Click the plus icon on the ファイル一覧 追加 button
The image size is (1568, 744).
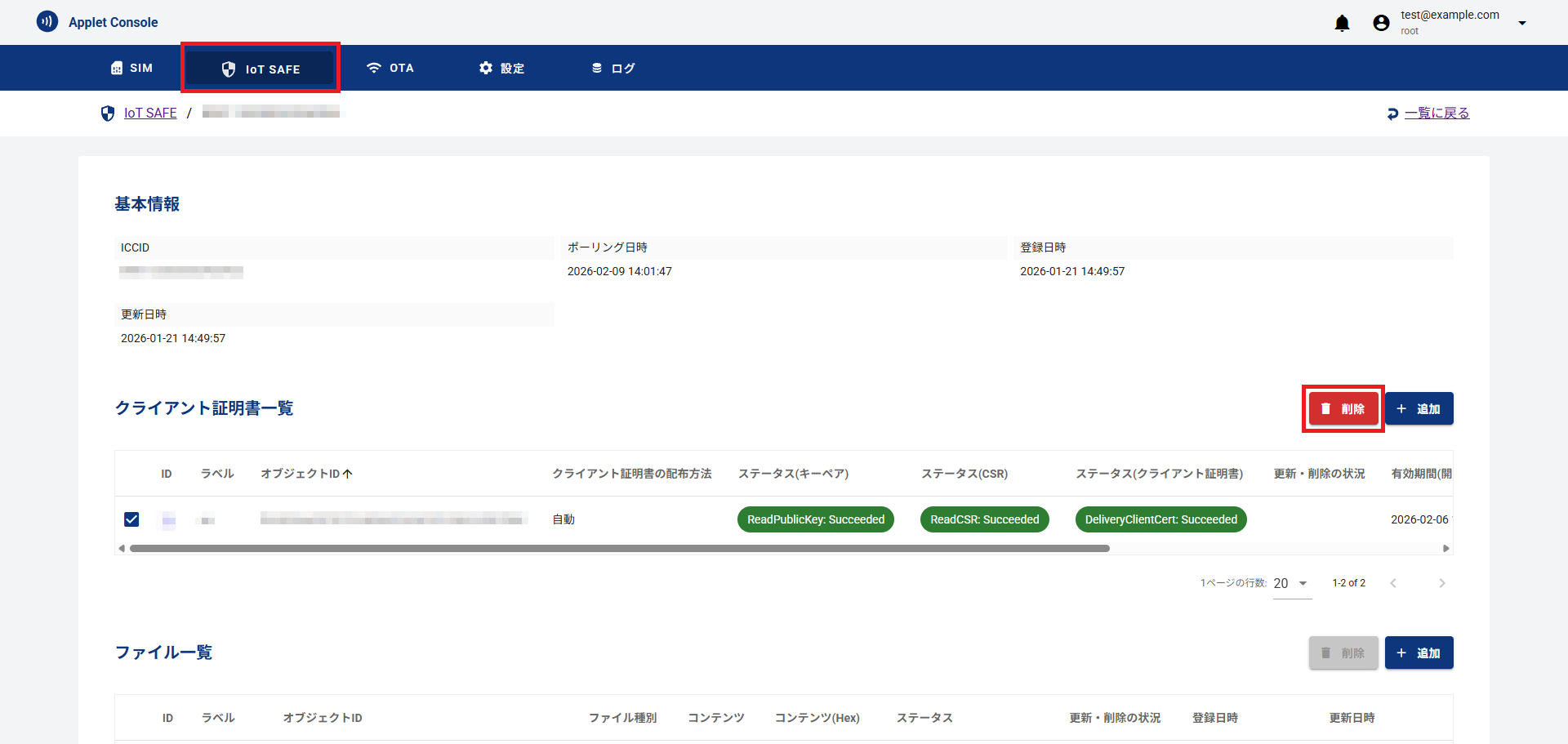click(1401, 653)
